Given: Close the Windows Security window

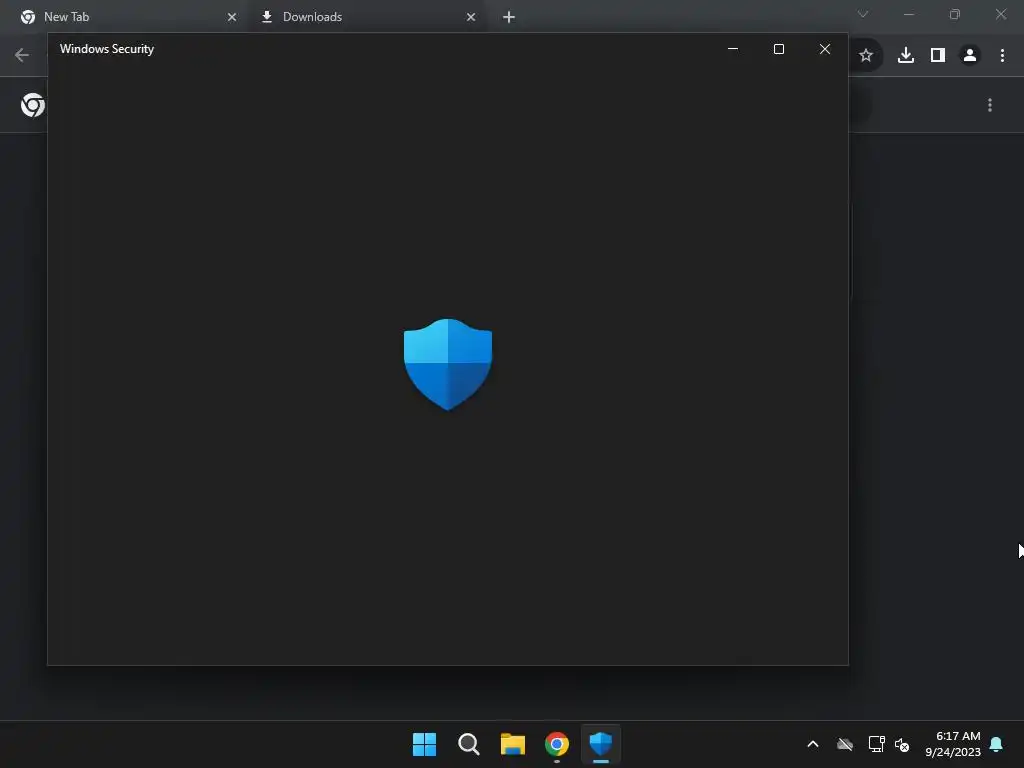Looking at the screenshot, I should point(825,49).
